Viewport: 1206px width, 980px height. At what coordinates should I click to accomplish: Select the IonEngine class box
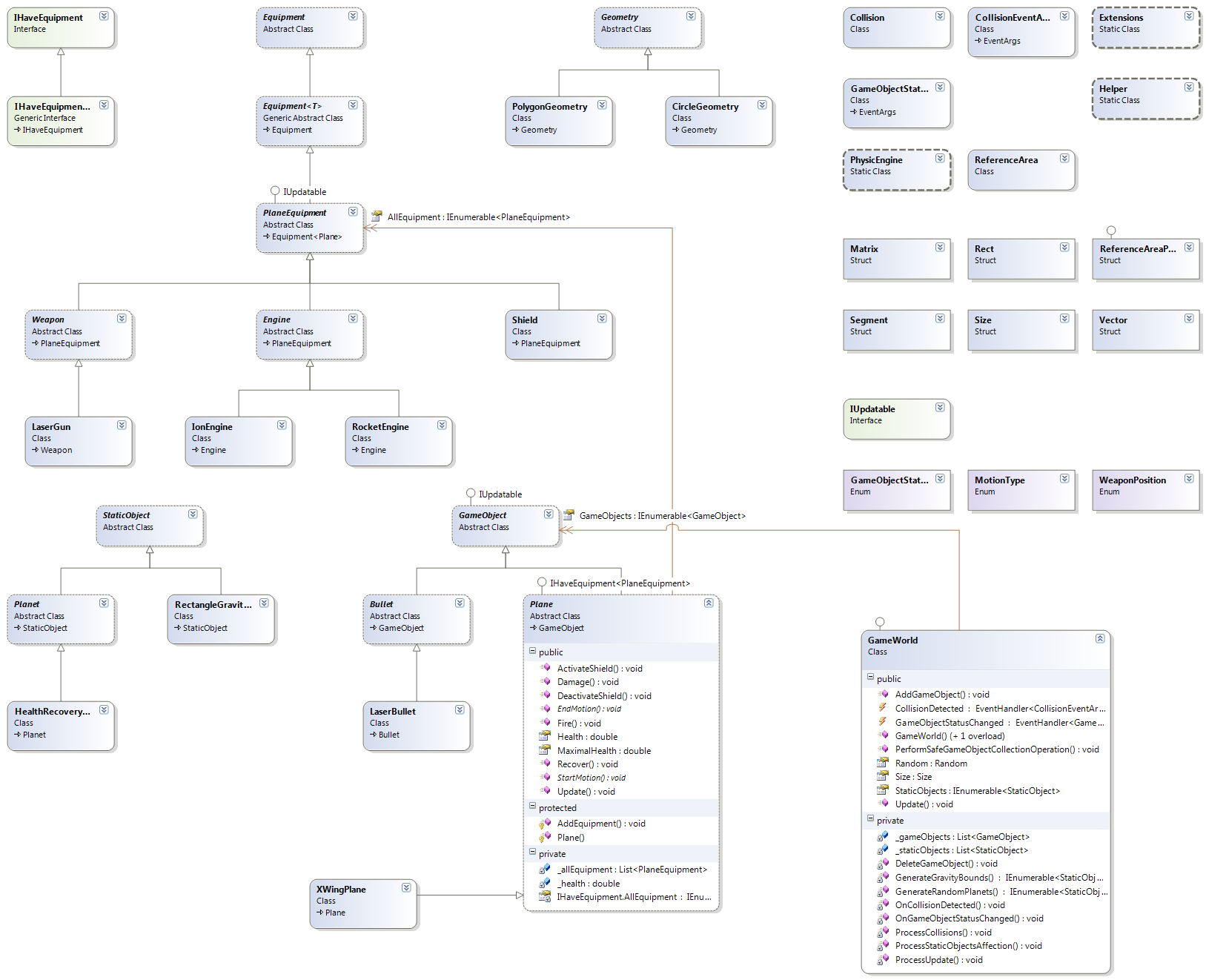click(239, 442)
